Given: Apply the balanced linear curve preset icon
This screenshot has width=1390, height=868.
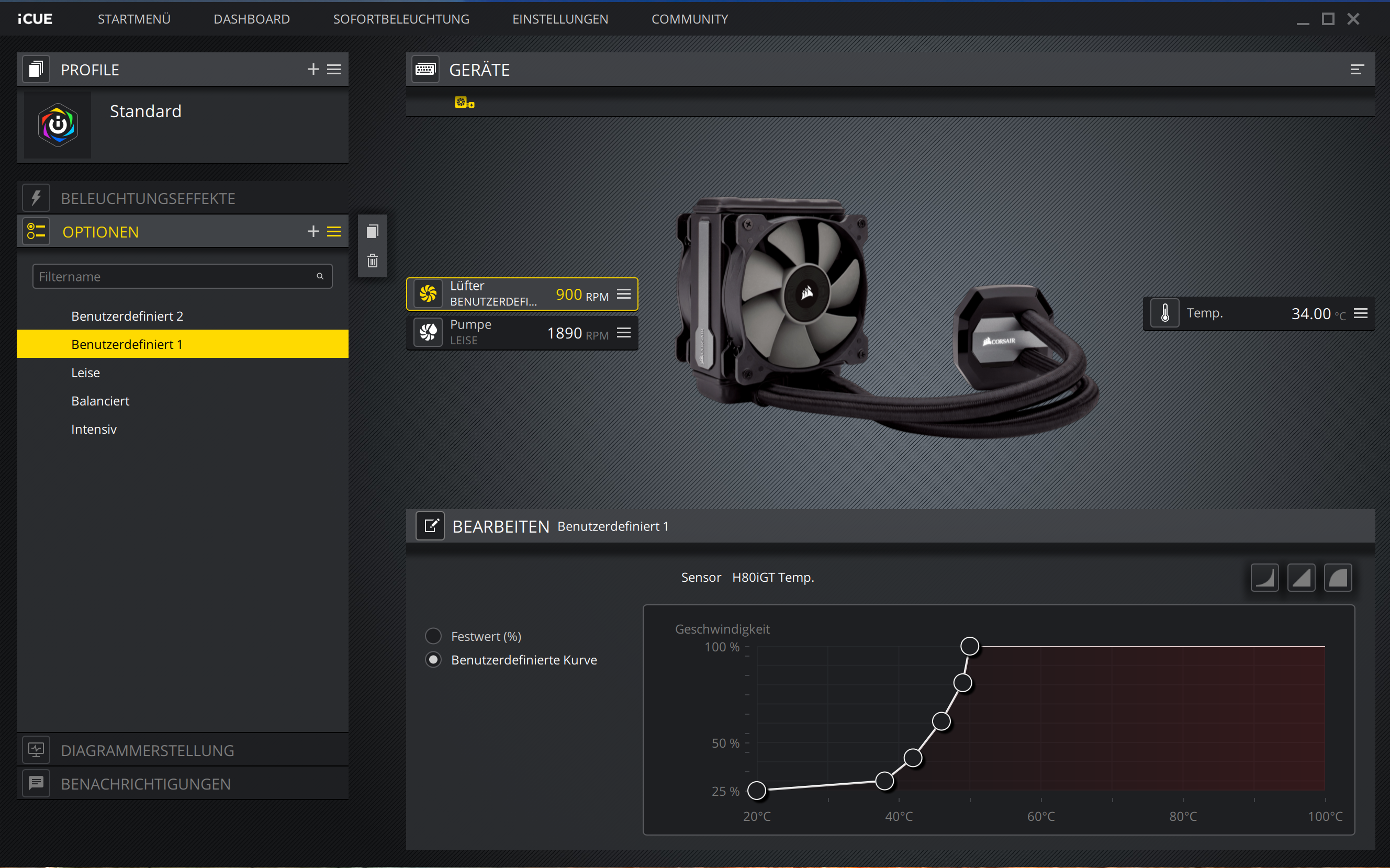Looking at the screenshot, I should pyautogui.click(x=1301, y=578).
